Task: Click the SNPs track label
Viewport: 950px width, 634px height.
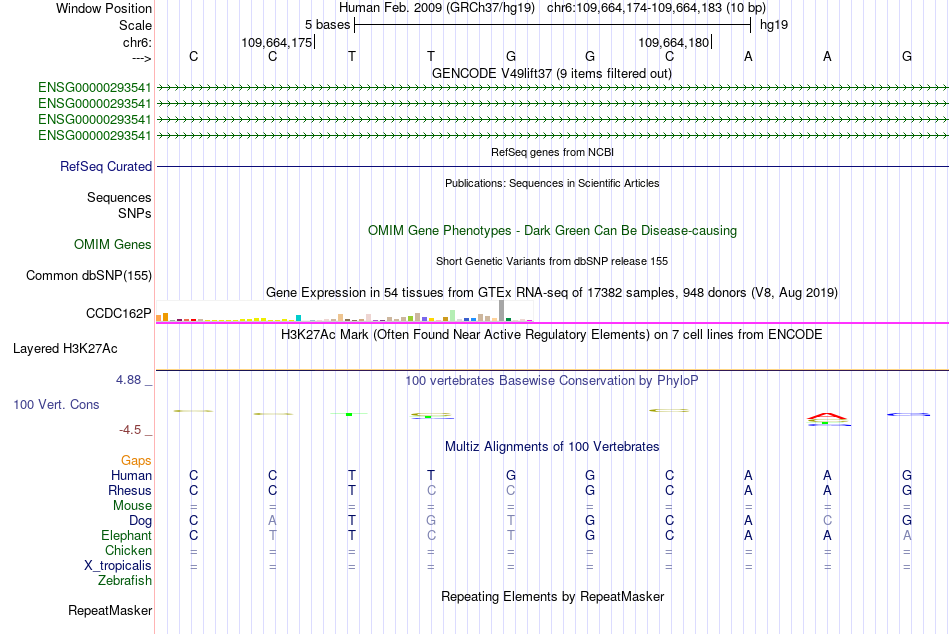Action: (x=135, y=213)
